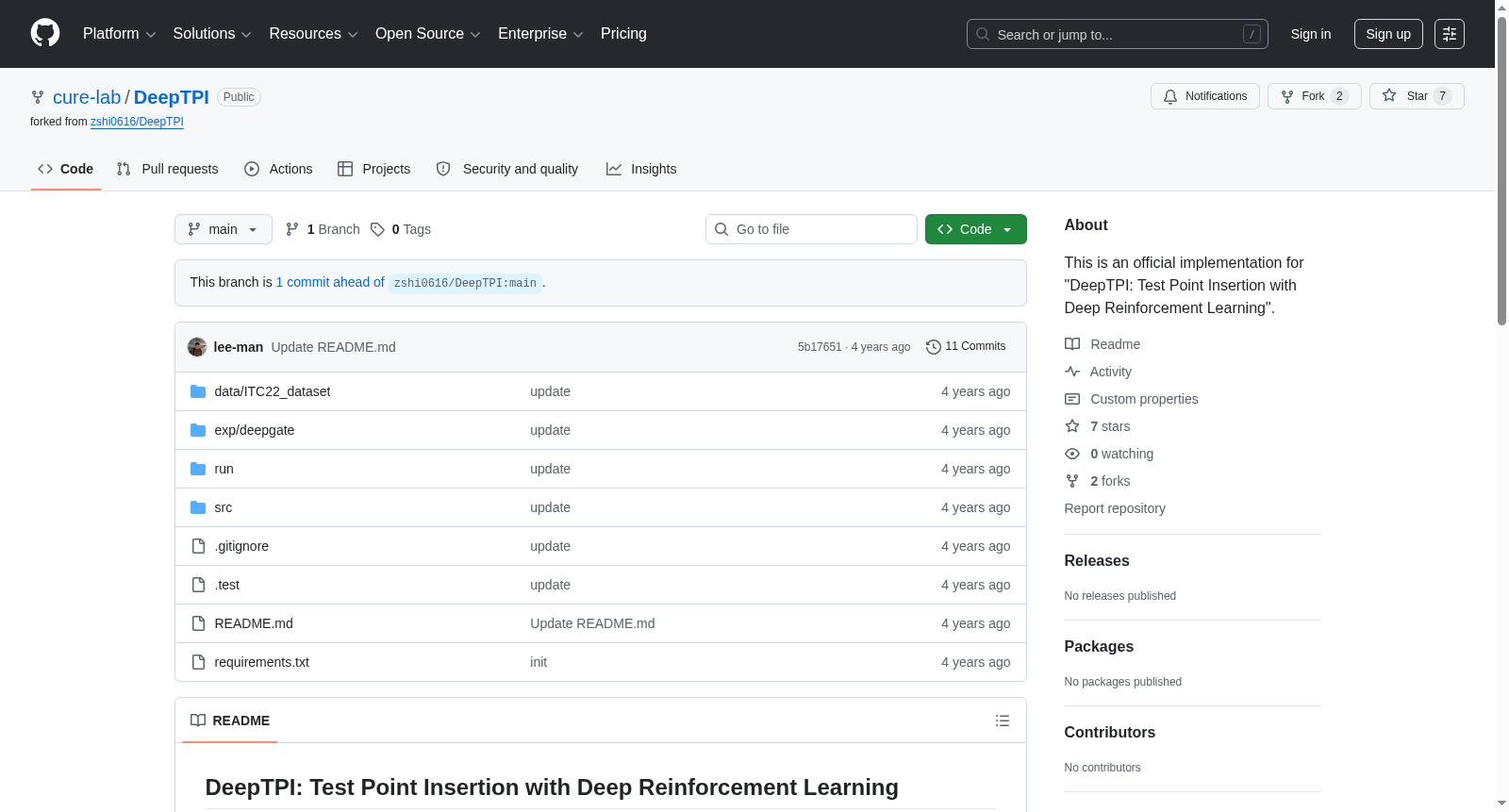The image size is (1509, 812).
Task: Click the exp/deepgate folder icon
Action: click(198, 430)
